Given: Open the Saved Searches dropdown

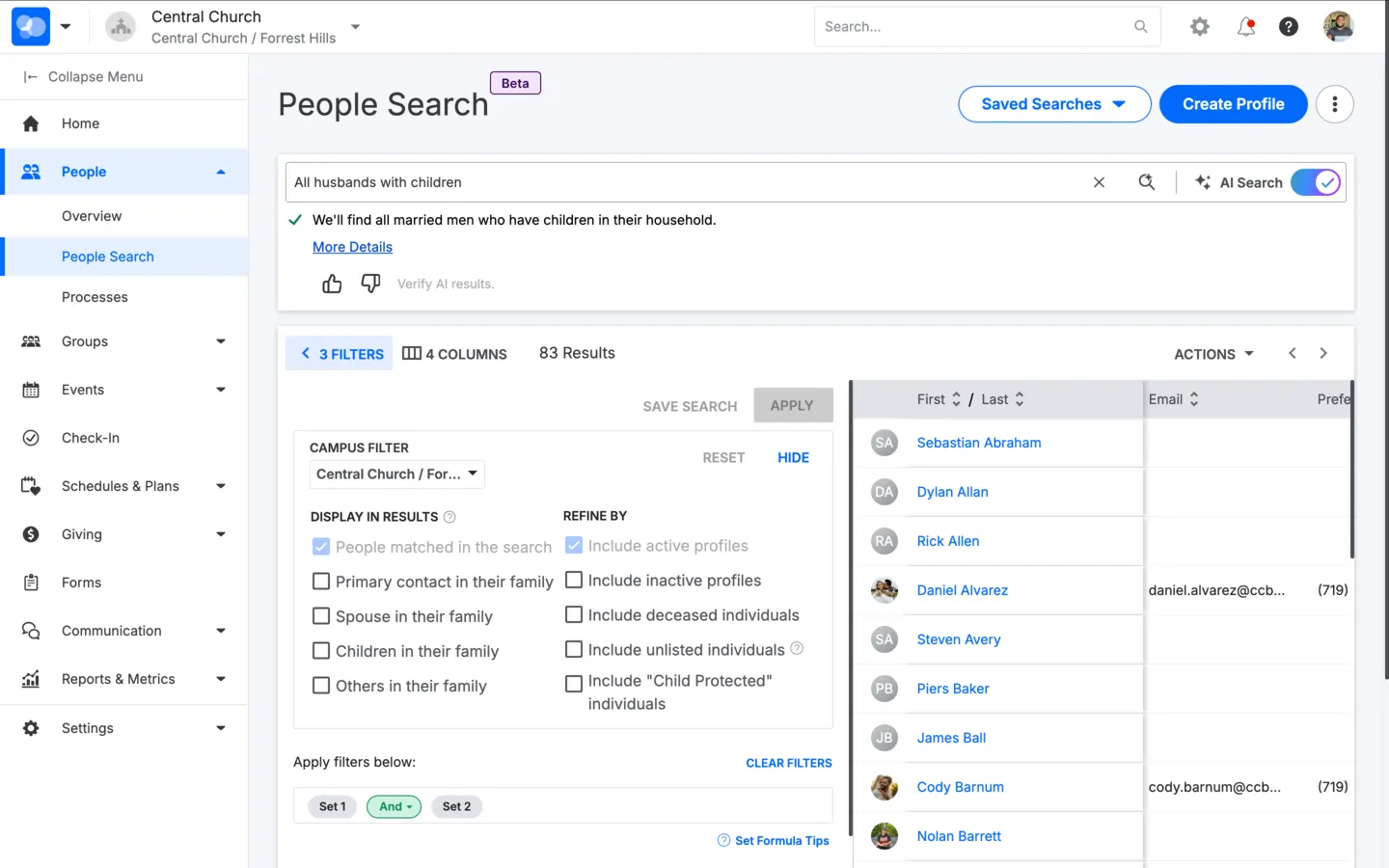Looking at the screenshot, I should click(x=1054, y=104).
